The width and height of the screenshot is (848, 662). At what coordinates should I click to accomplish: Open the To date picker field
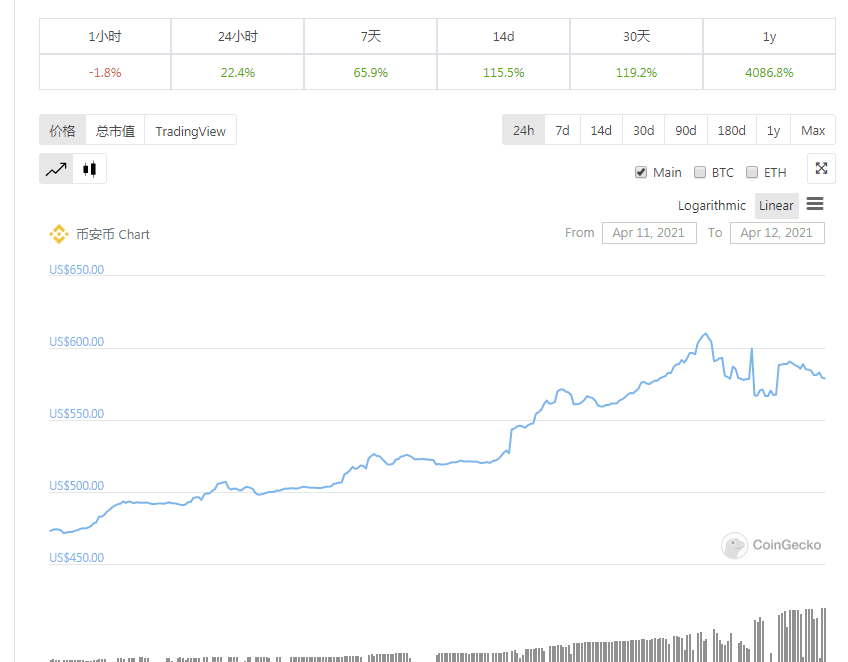[777, 232]
